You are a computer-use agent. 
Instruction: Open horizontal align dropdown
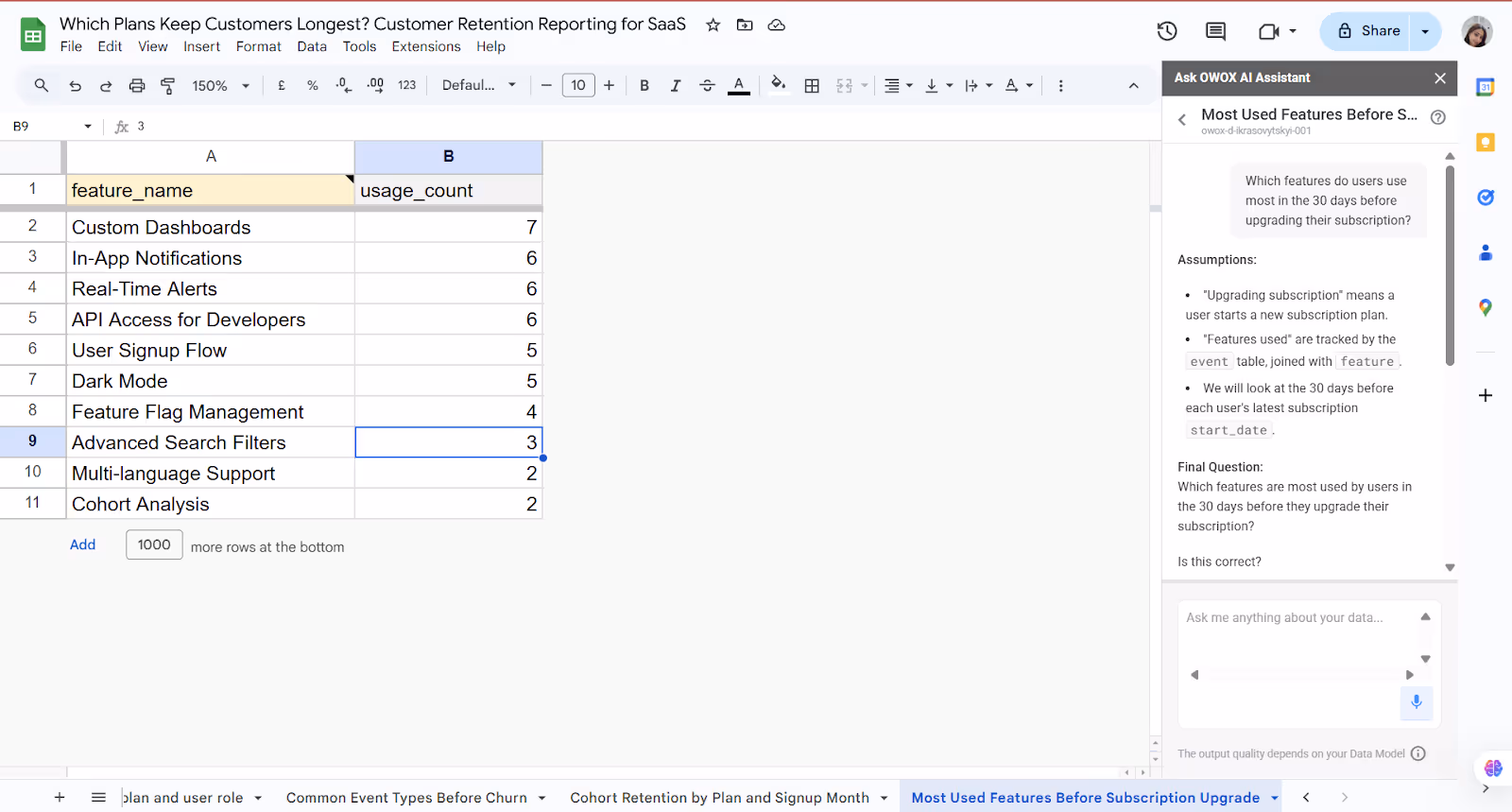[x=898, y=85]
